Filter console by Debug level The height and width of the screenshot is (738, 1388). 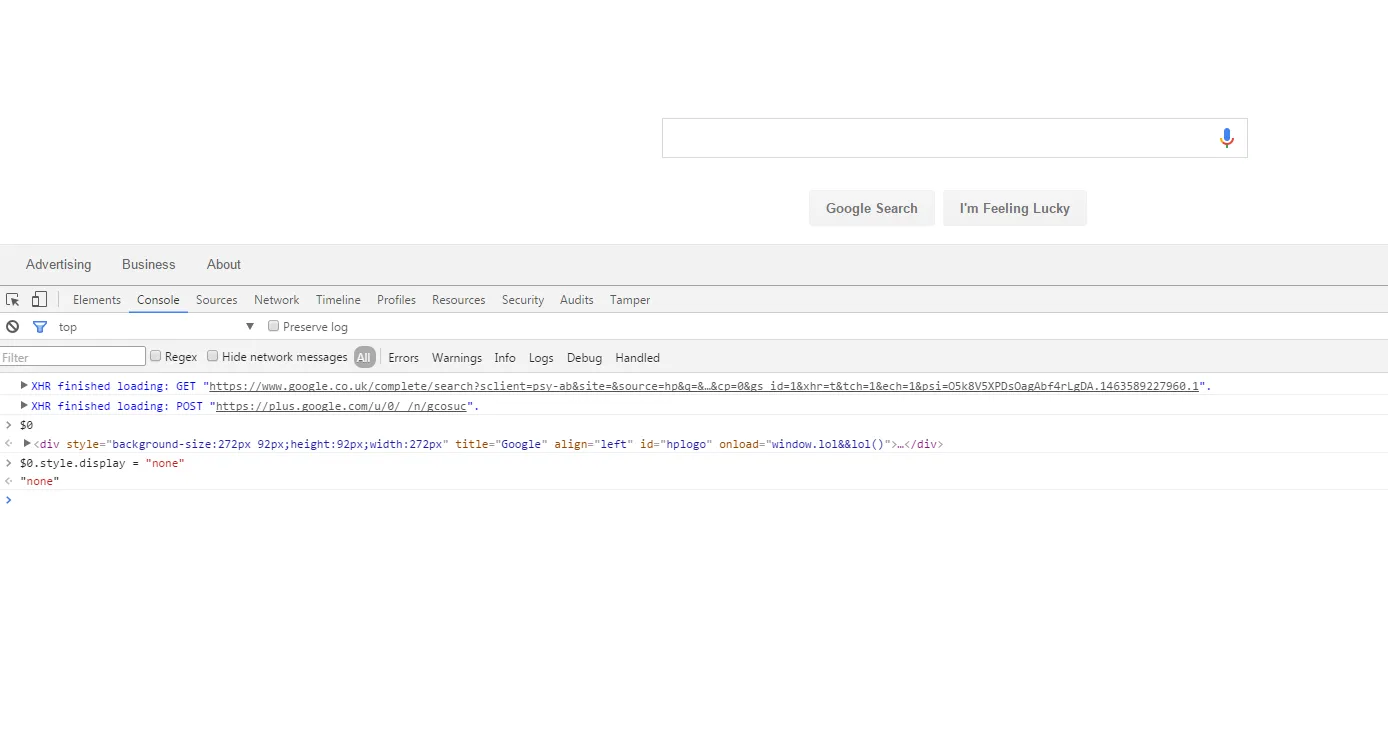(585, 357)
